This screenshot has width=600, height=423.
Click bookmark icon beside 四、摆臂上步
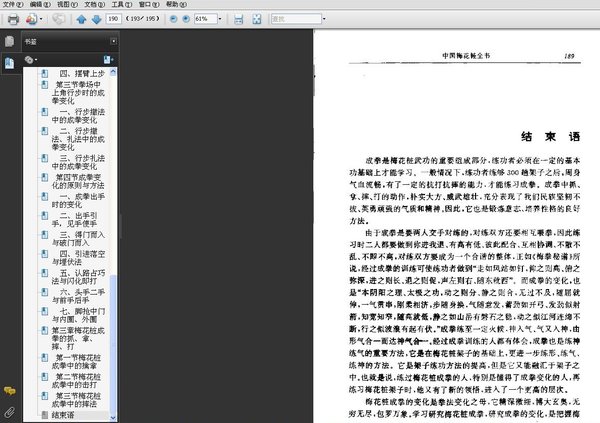[45, 73]
